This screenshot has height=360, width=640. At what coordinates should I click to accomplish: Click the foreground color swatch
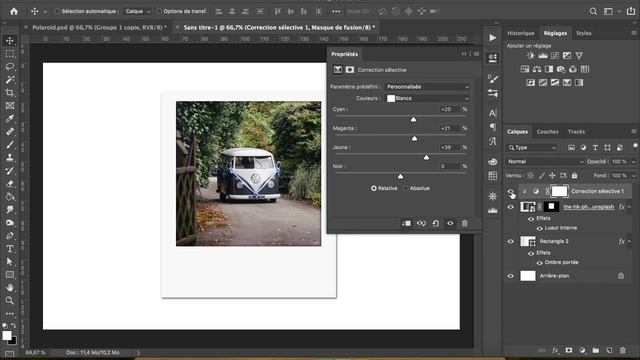7,336
